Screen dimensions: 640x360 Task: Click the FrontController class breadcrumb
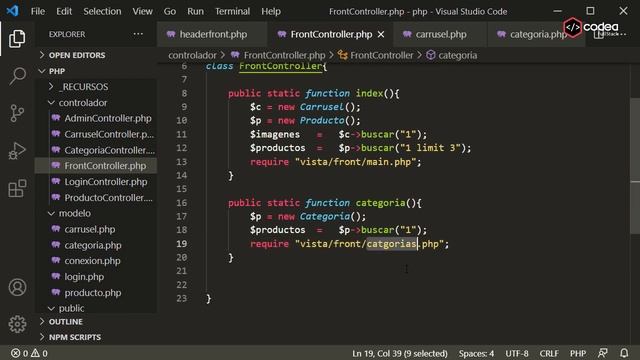[381, 55]
